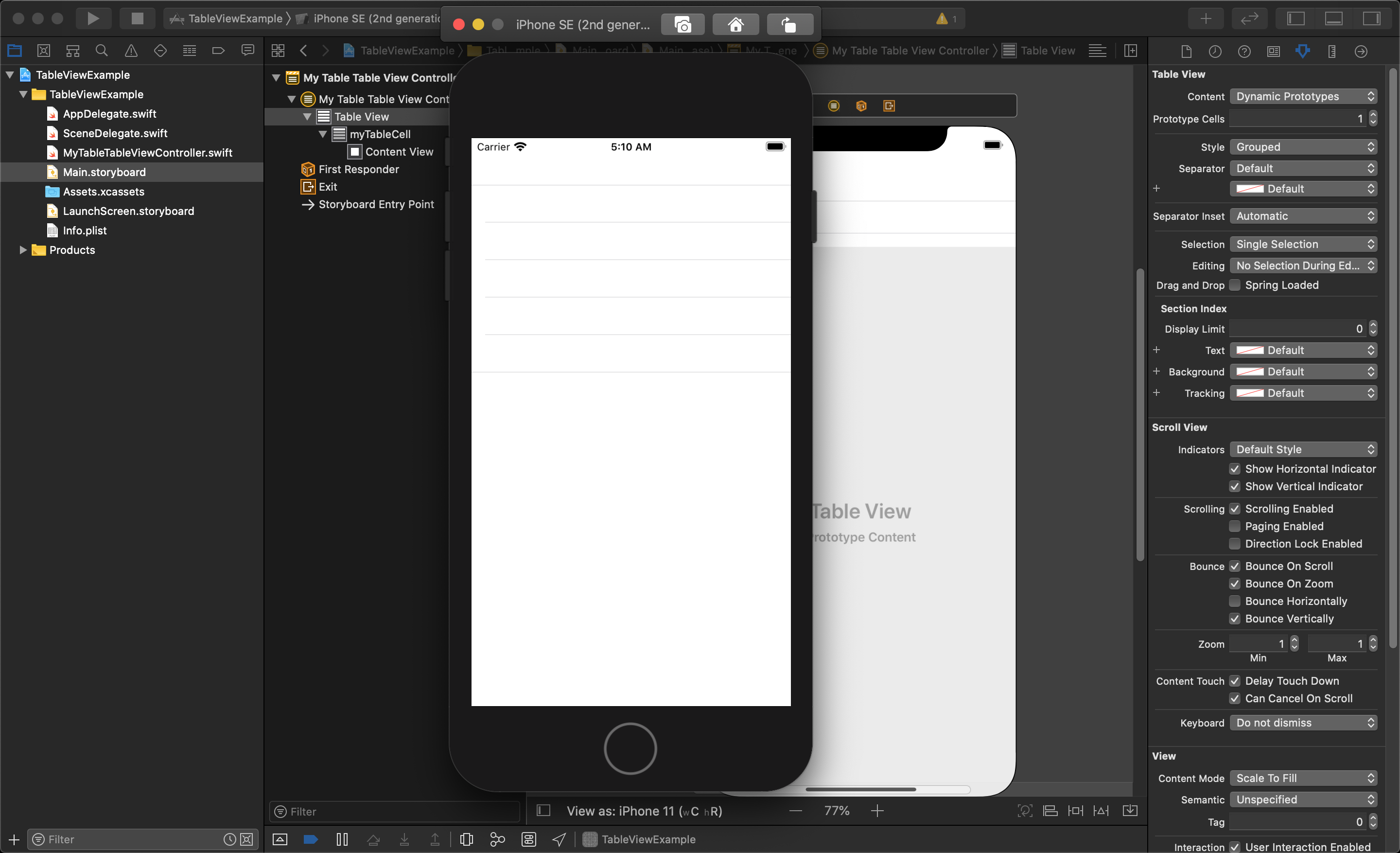Toggle Bounce On Scroll
This screenshot has height=853, width=1400.
click(1235, 566)
